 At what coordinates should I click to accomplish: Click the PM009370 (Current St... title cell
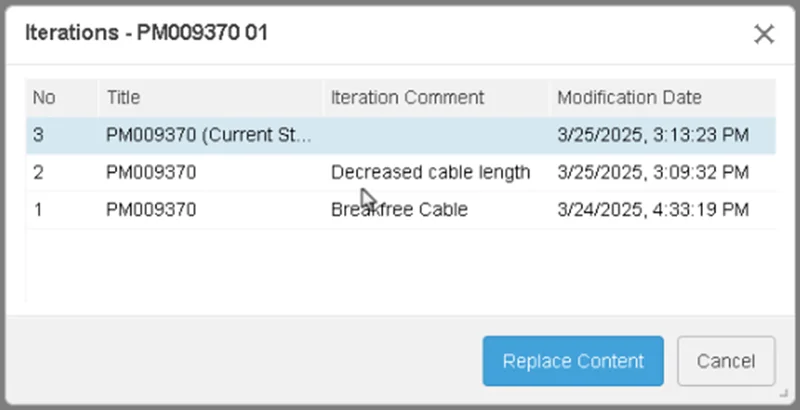click(209, 135)
